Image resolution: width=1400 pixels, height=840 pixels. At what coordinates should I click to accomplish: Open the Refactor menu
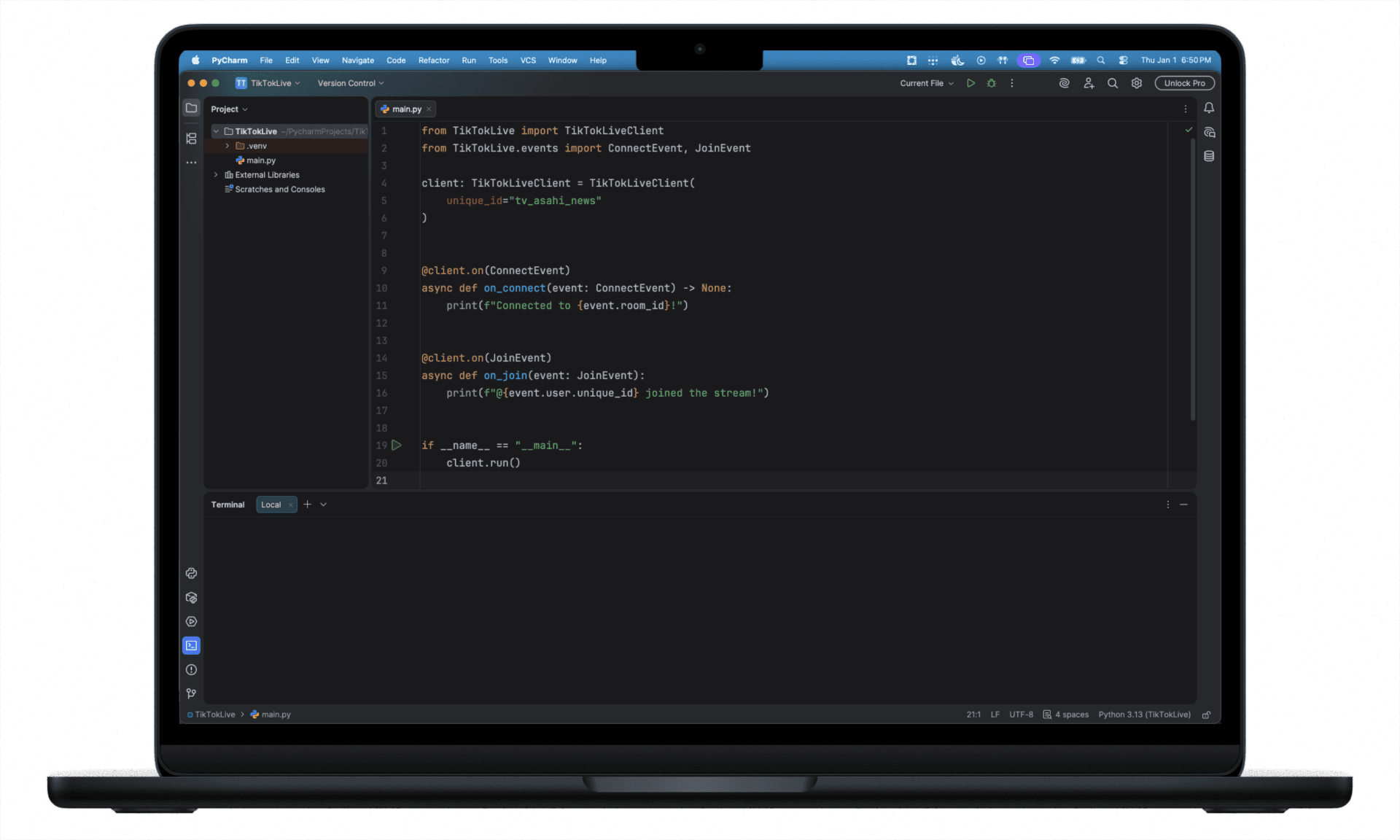coord(434,61)
